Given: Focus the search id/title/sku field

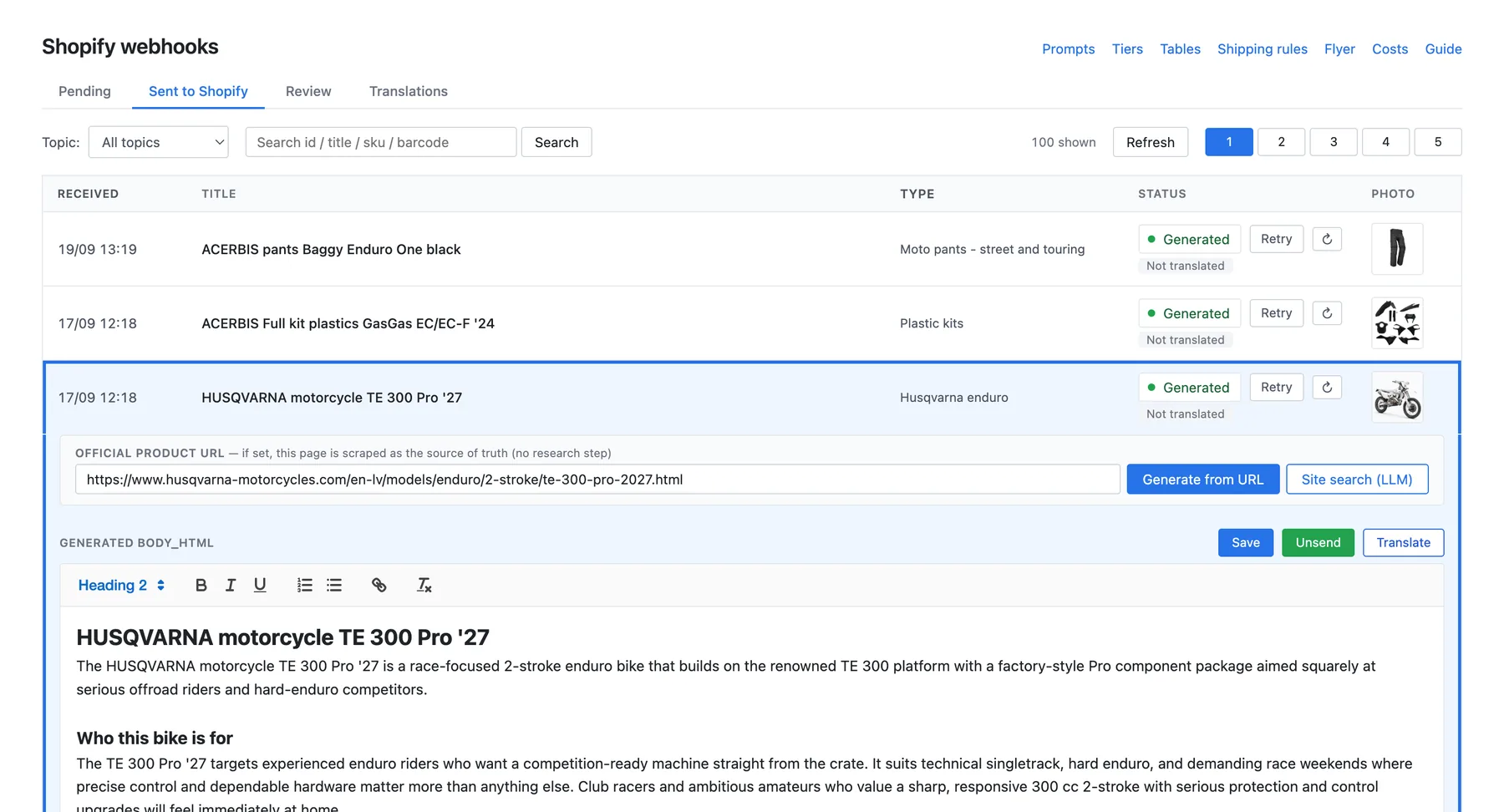Looking at the screenshot, I should pos(380,142).
